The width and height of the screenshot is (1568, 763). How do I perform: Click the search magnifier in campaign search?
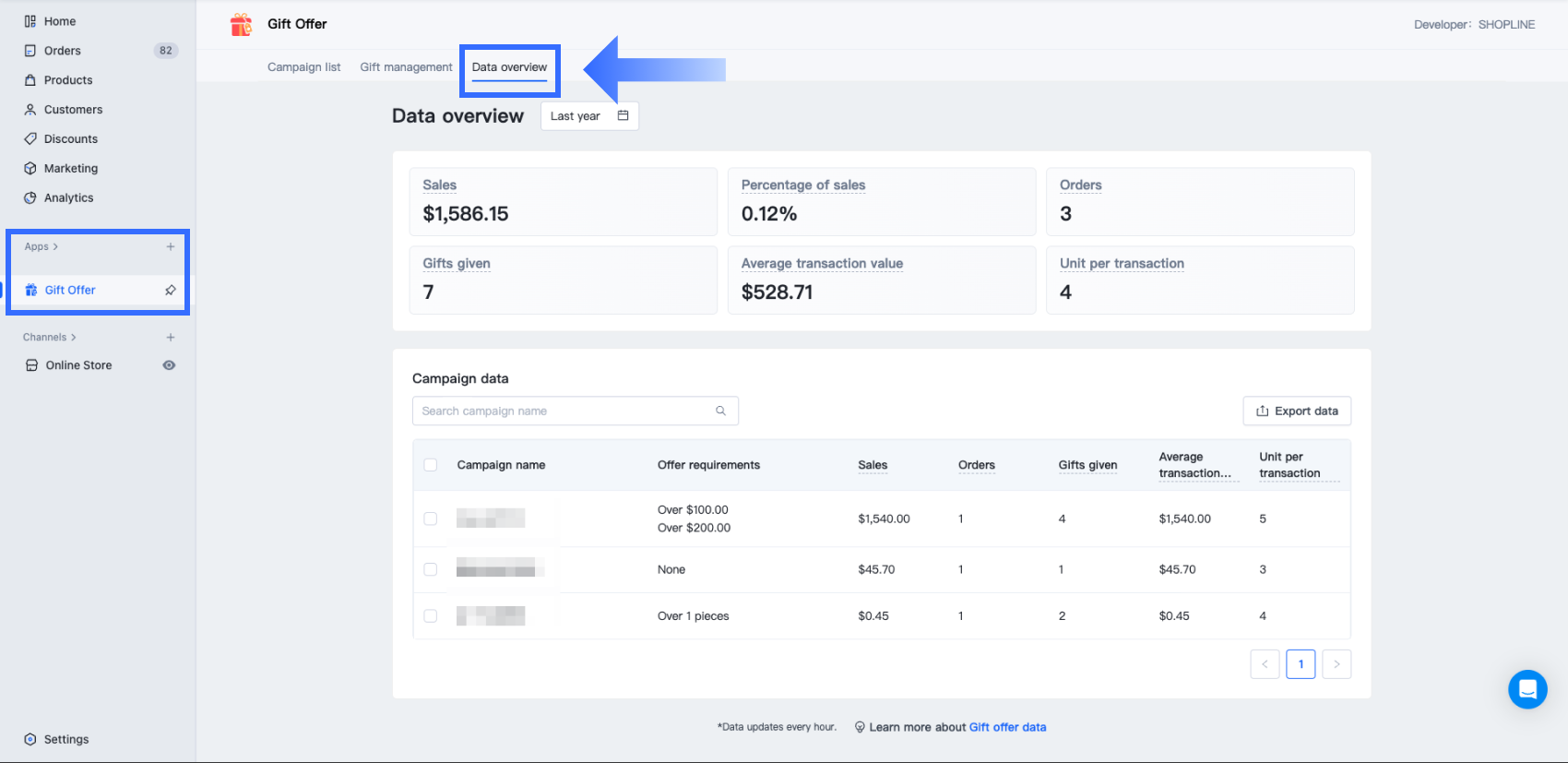tap(721, 411)
